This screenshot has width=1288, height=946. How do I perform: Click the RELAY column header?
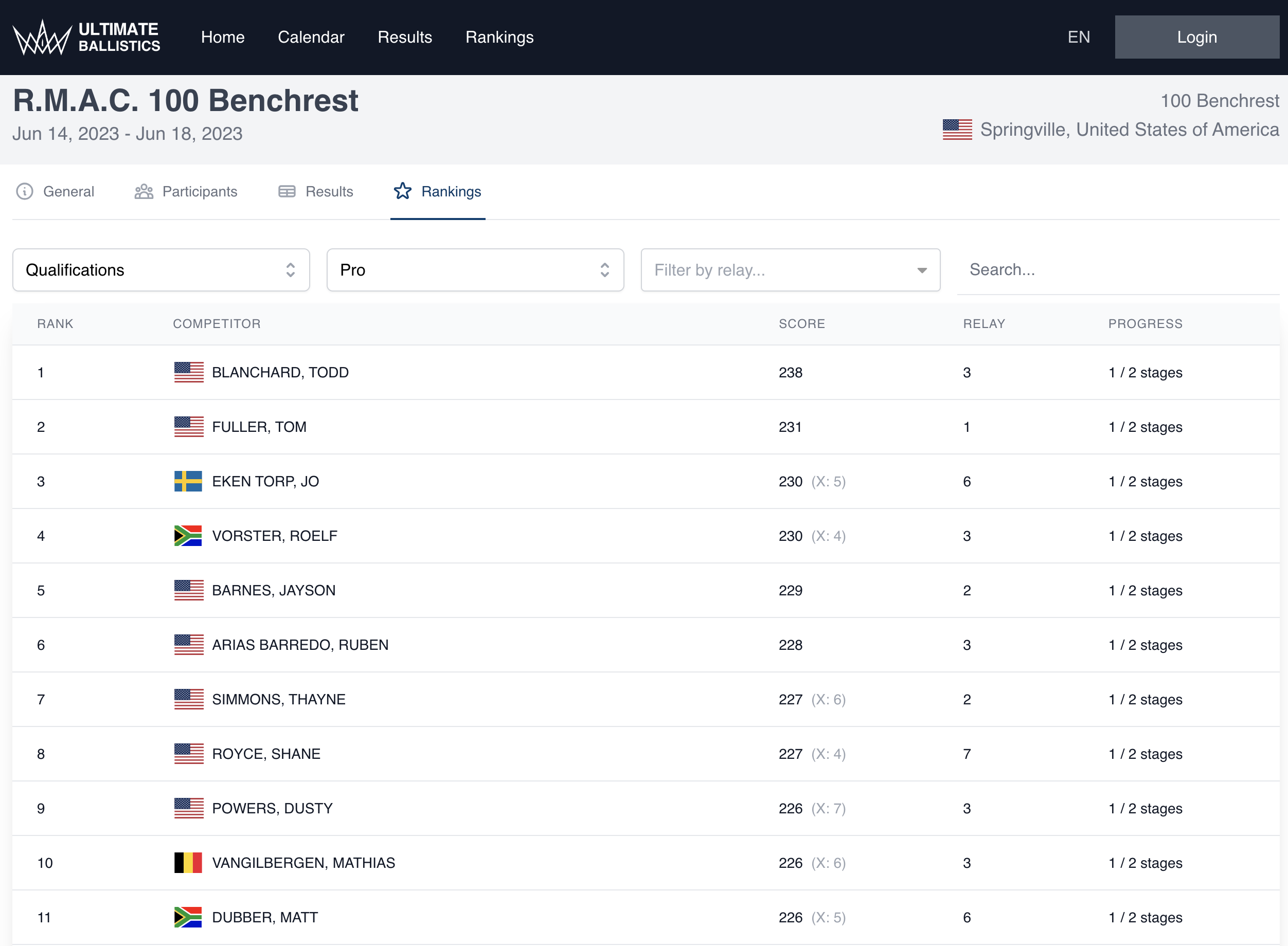(x=984, y=323)
